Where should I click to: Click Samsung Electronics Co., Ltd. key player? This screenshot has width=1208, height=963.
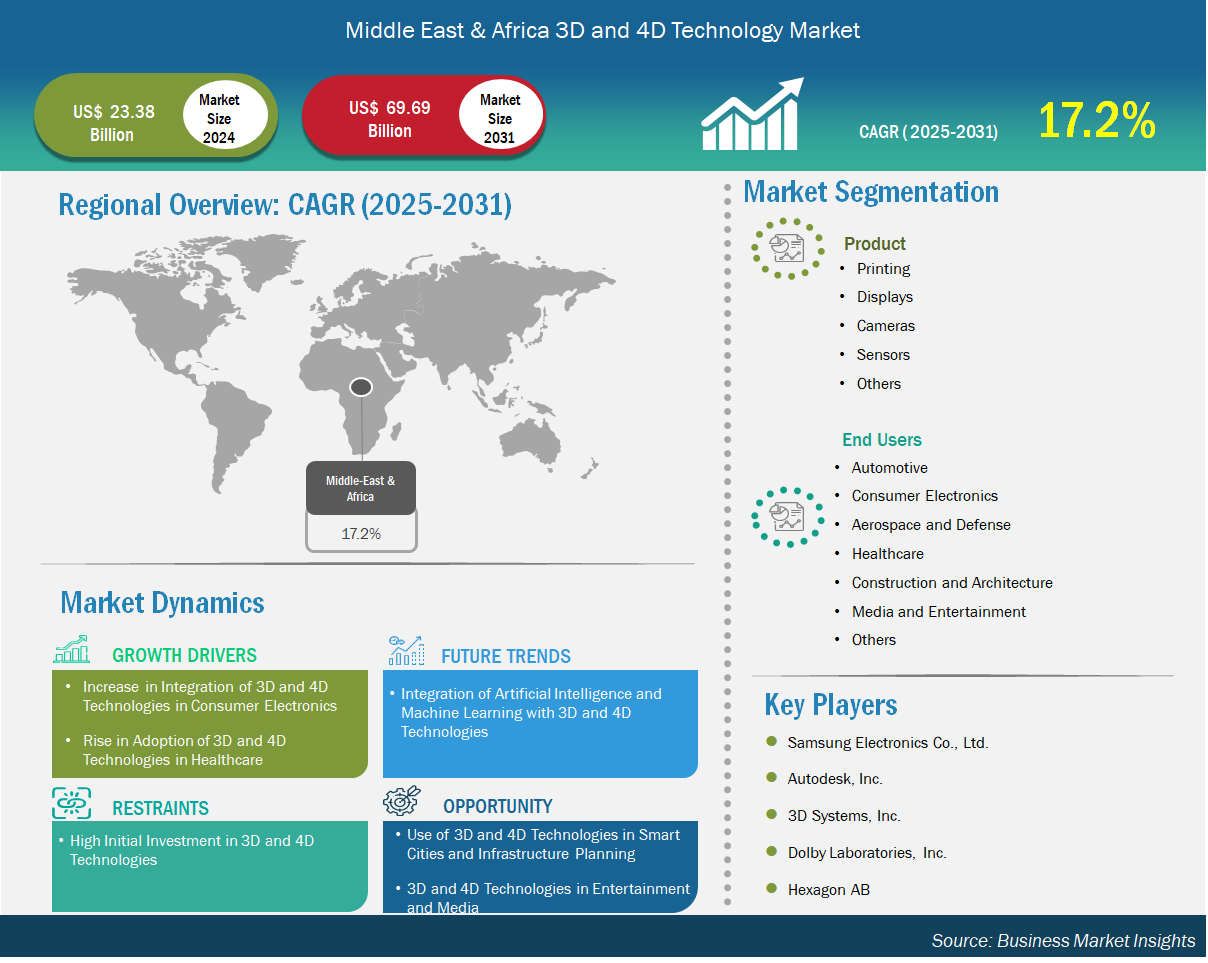[888, 743]
